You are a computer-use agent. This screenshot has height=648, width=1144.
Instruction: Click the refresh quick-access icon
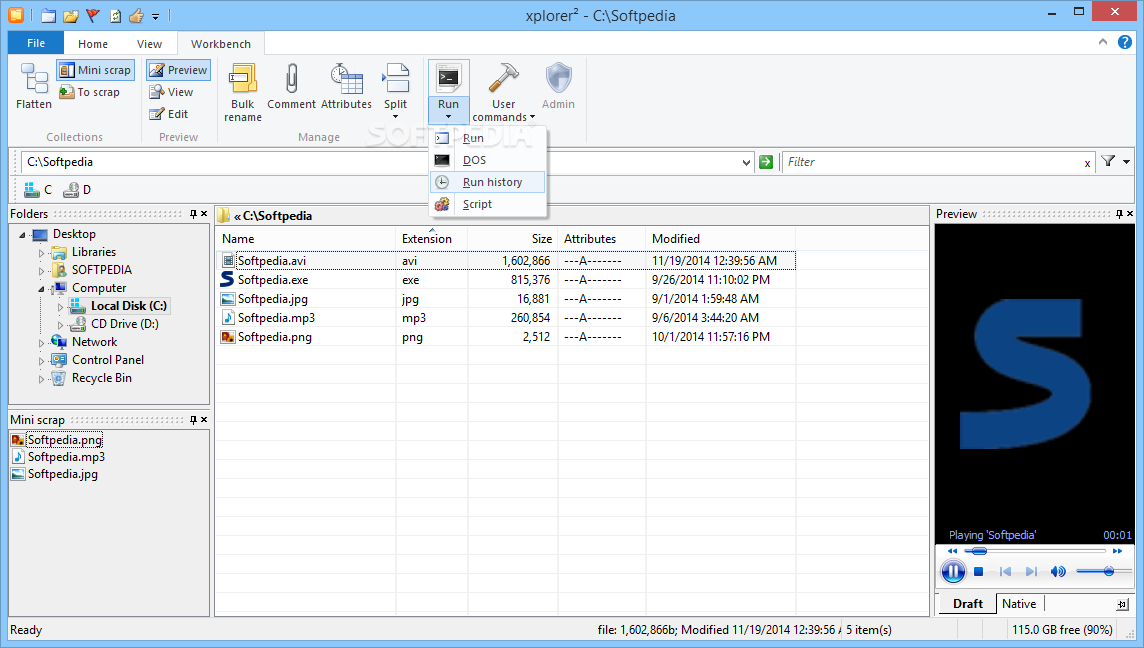point(115,15)
